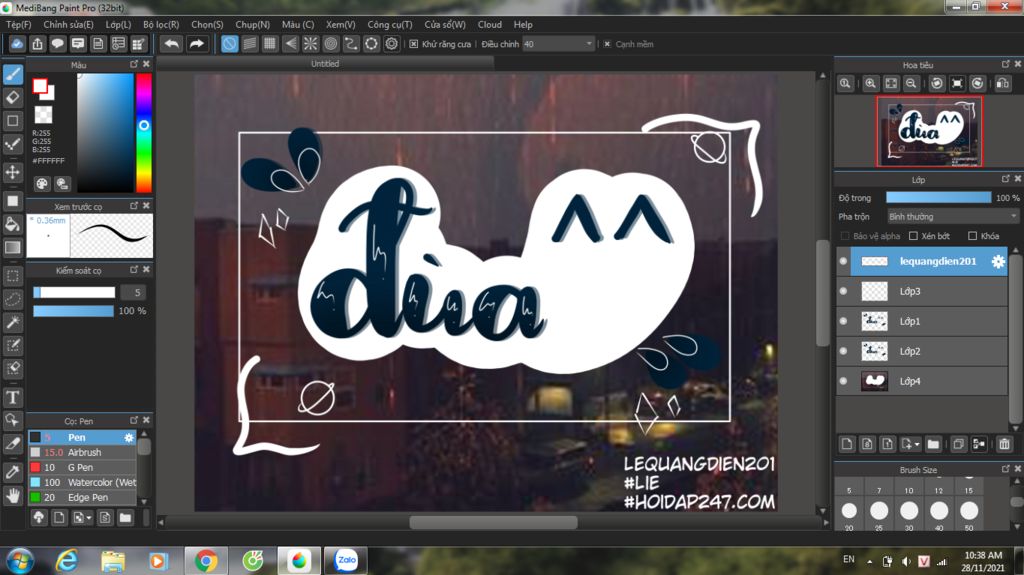Select the Bucket fill tool
Image resolution: width=1024 pixels, height=575 pixels.
coord(12,224)
